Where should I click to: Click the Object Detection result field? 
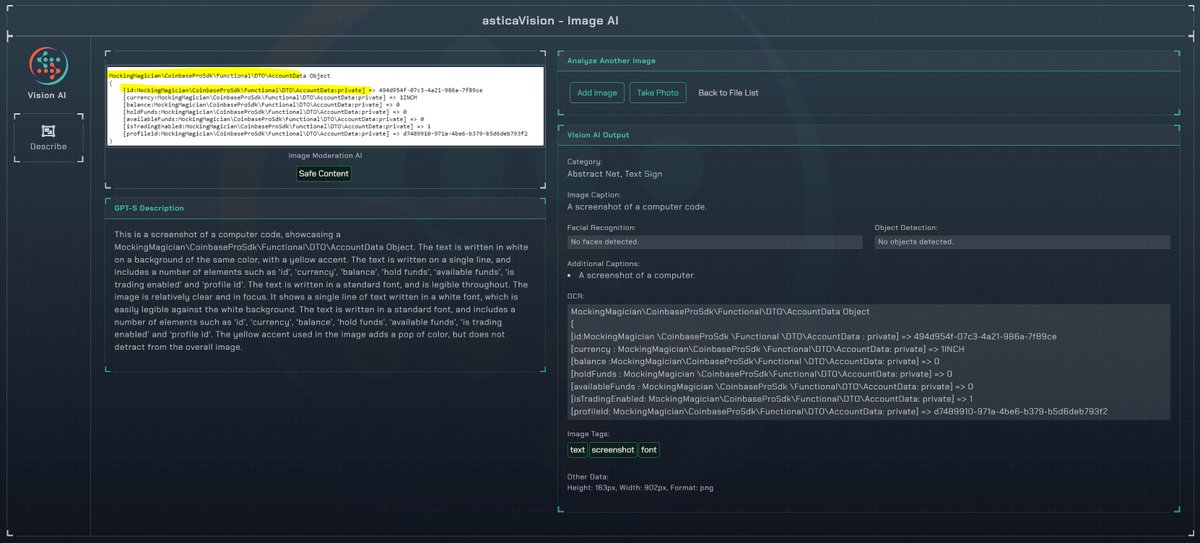pos(1021,242)
